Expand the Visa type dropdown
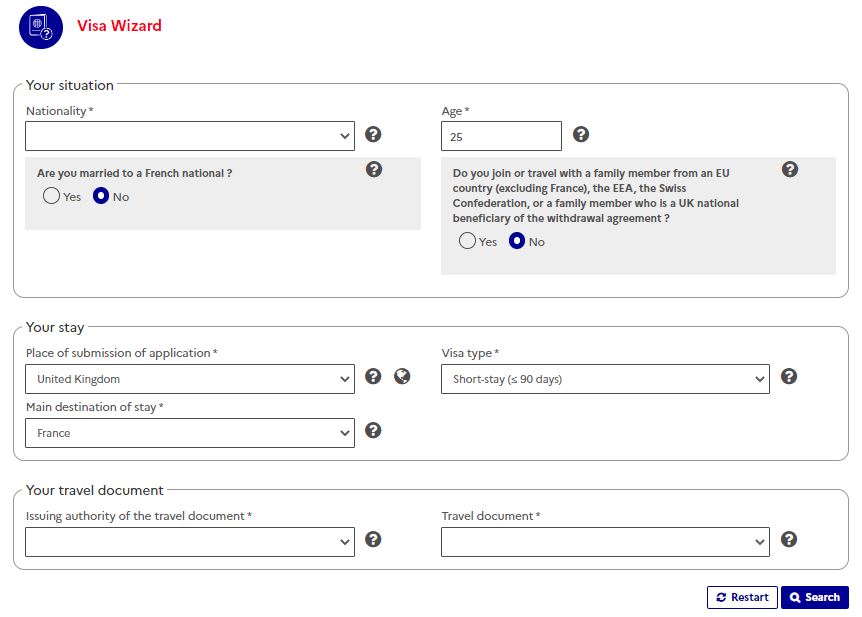The width and height of the screenshot is (862, 617). pos(605,379)
